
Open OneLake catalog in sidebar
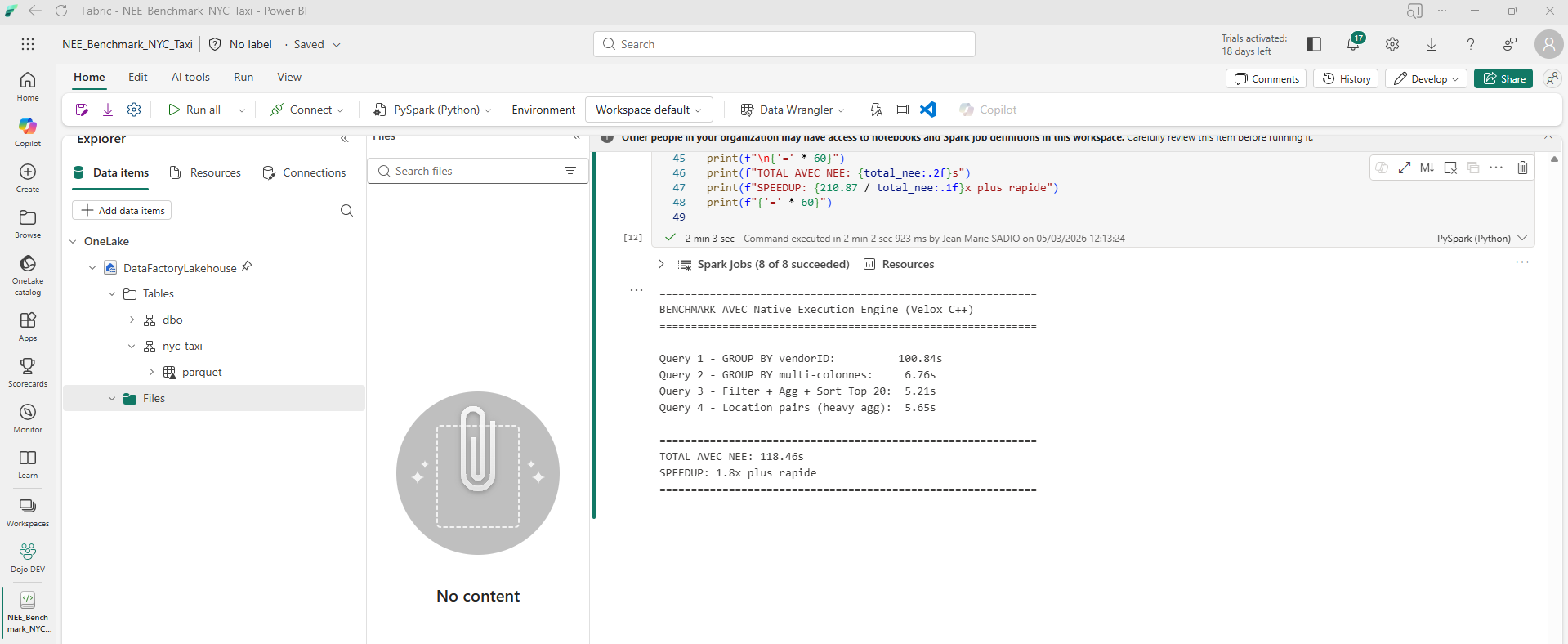pyautogui.click(x=28, y=274)
